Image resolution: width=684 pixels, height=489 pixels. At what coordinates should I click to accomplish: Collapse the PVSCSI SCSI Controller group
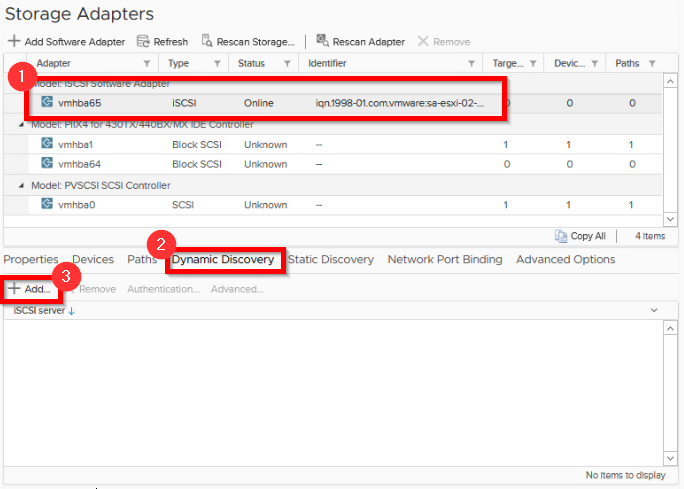pyautogui.click(x=21, y=185)
